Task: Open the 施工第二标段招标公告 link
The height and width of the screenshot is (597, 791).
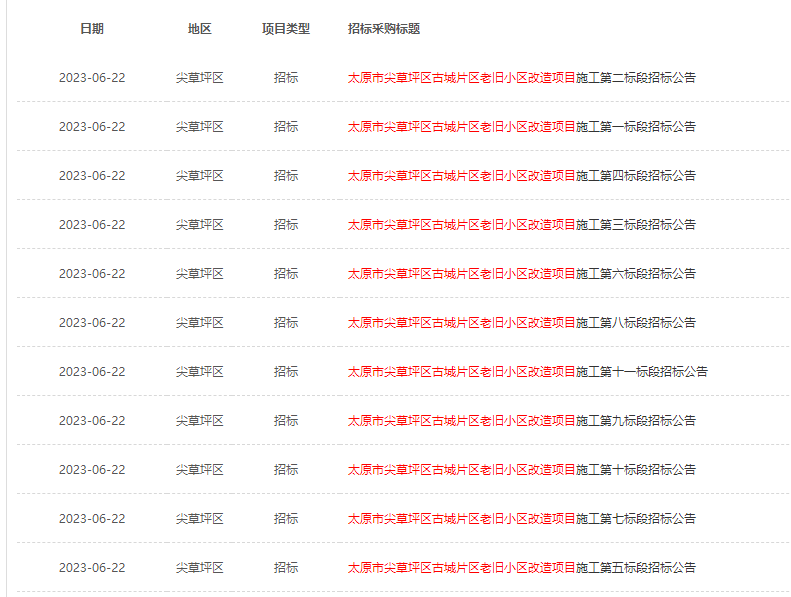Action: tap(522, 78)
